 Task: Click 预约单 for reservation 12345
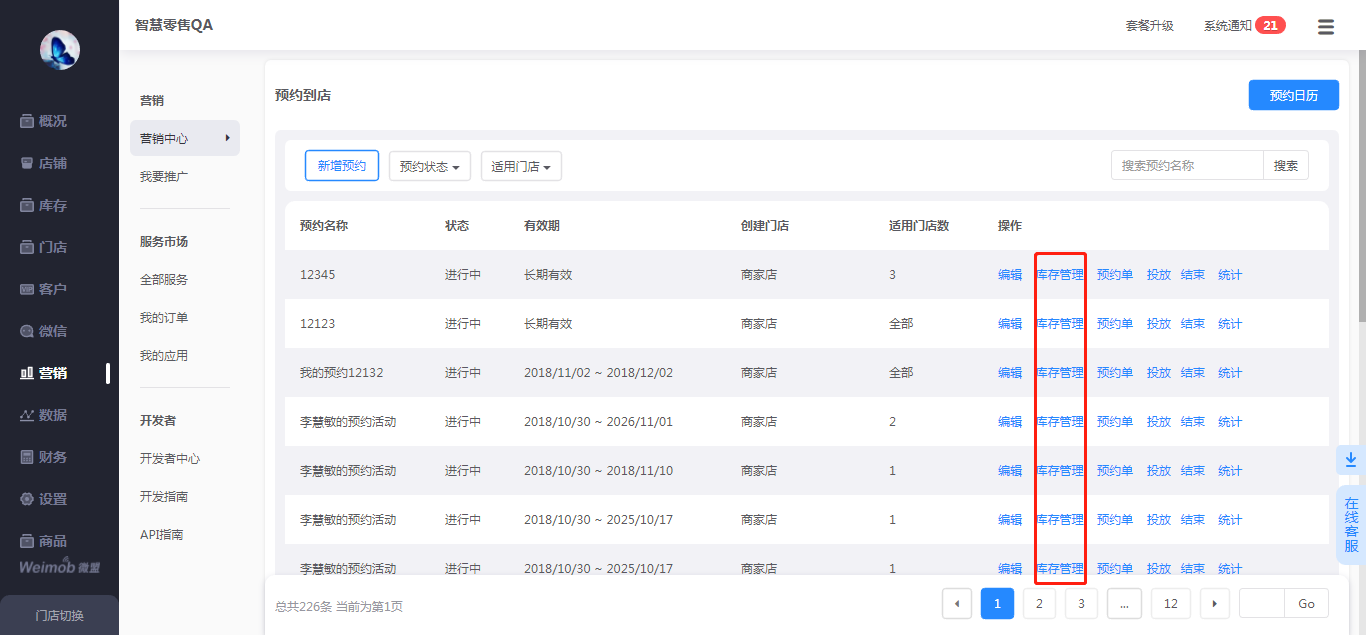1115,275
